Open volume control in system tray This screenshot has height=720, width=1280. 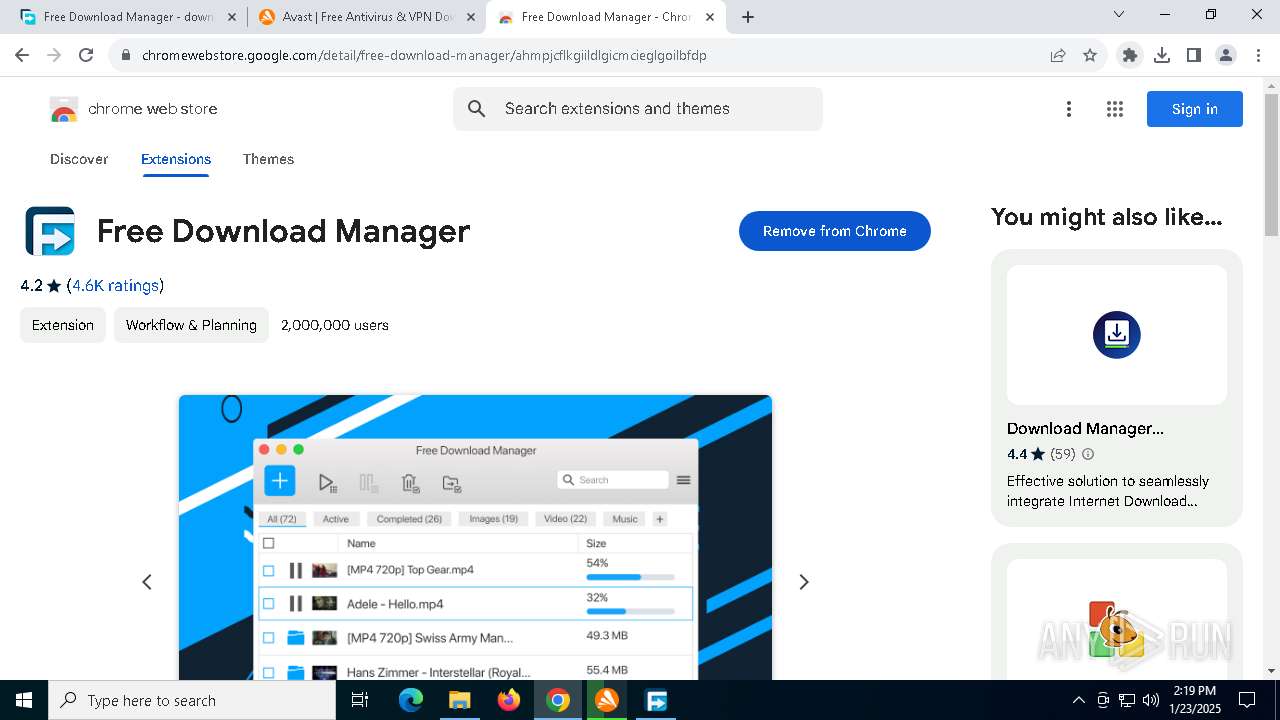tap(1151, 700)
